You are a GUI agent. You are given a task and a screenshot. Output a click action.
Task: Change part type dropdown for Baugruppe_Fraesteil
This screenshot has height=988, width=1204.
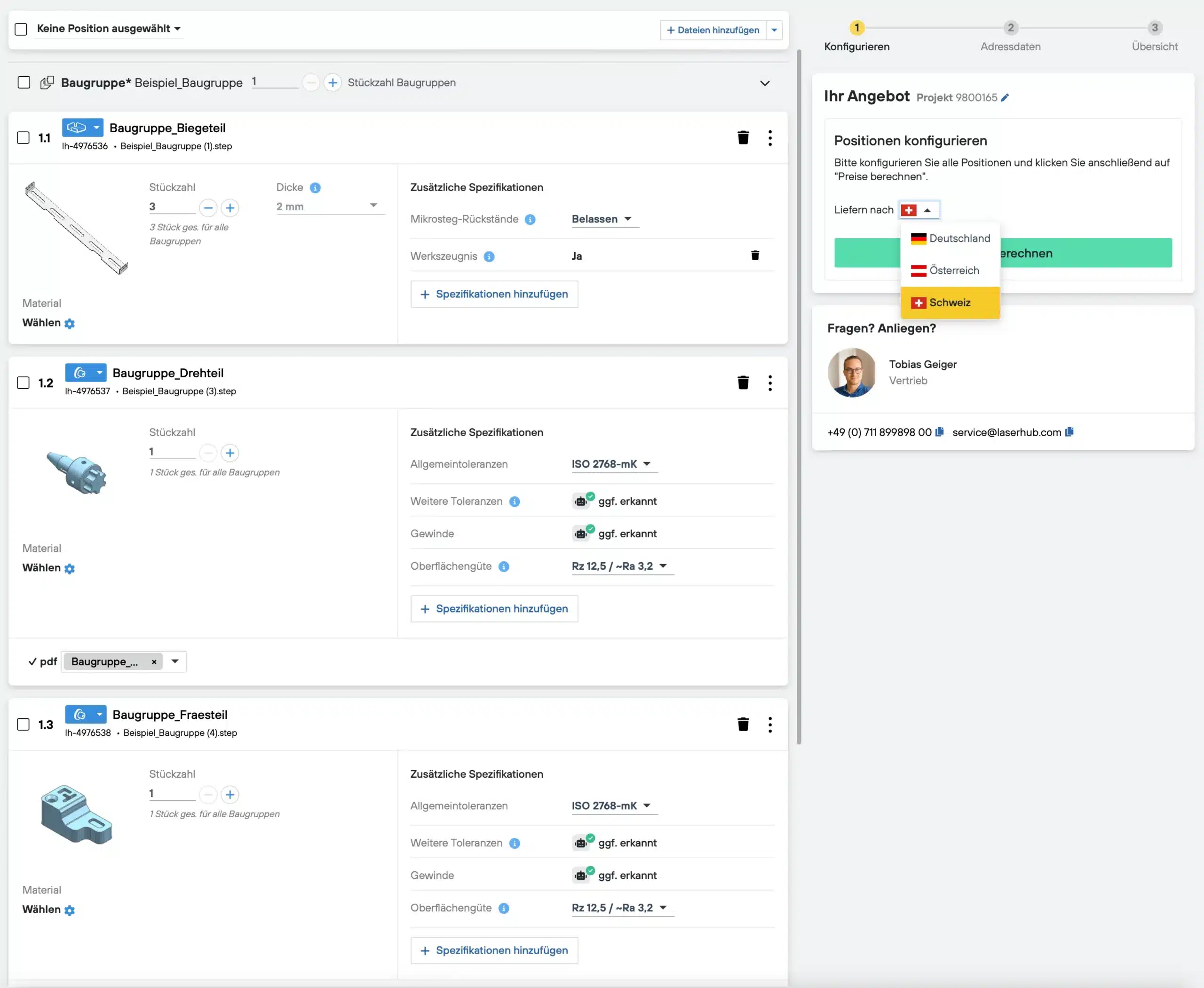(x=86, y=714)
